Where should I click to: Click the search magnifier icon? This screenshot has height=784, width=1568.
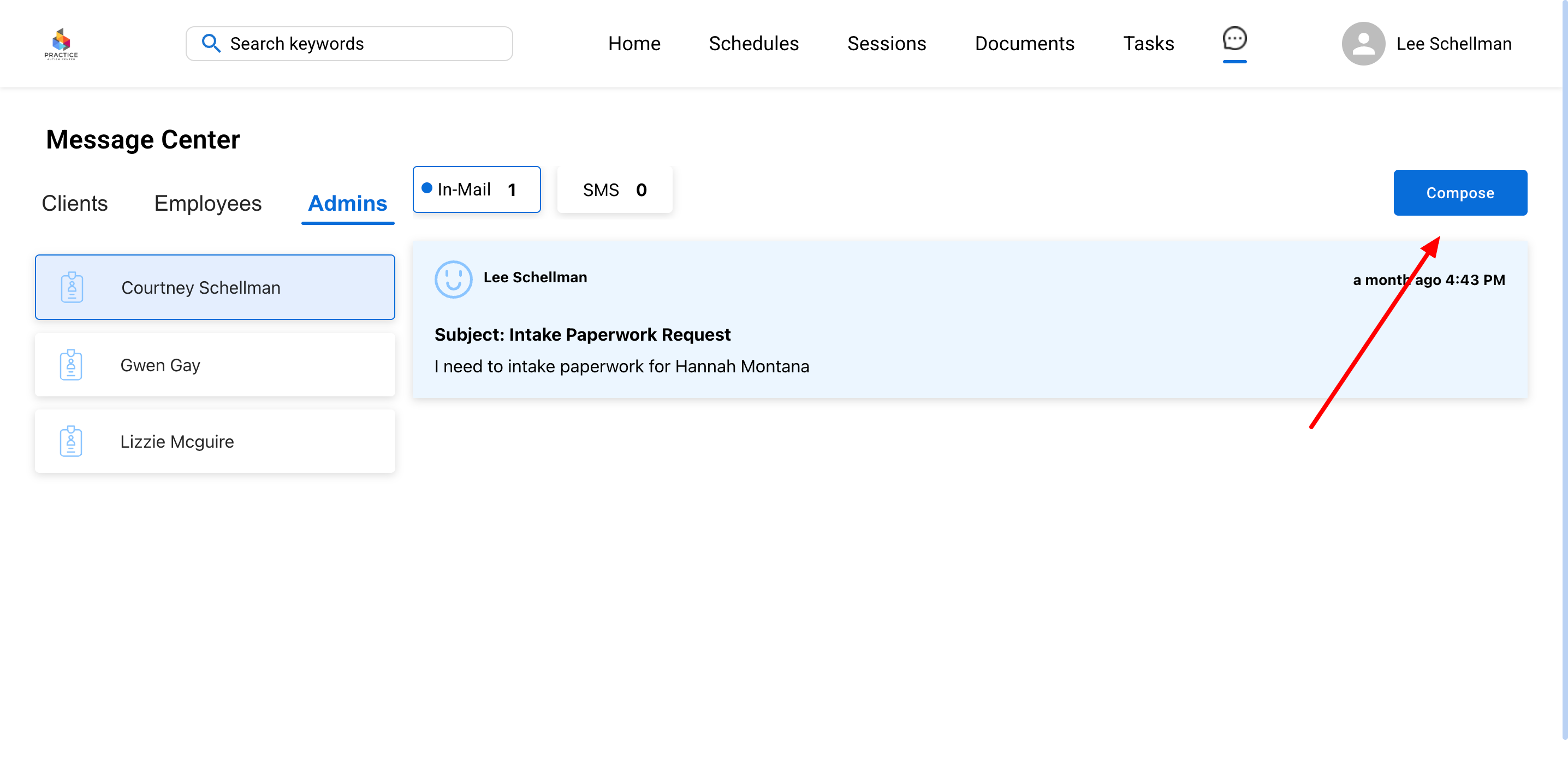(x=211, y=43)
